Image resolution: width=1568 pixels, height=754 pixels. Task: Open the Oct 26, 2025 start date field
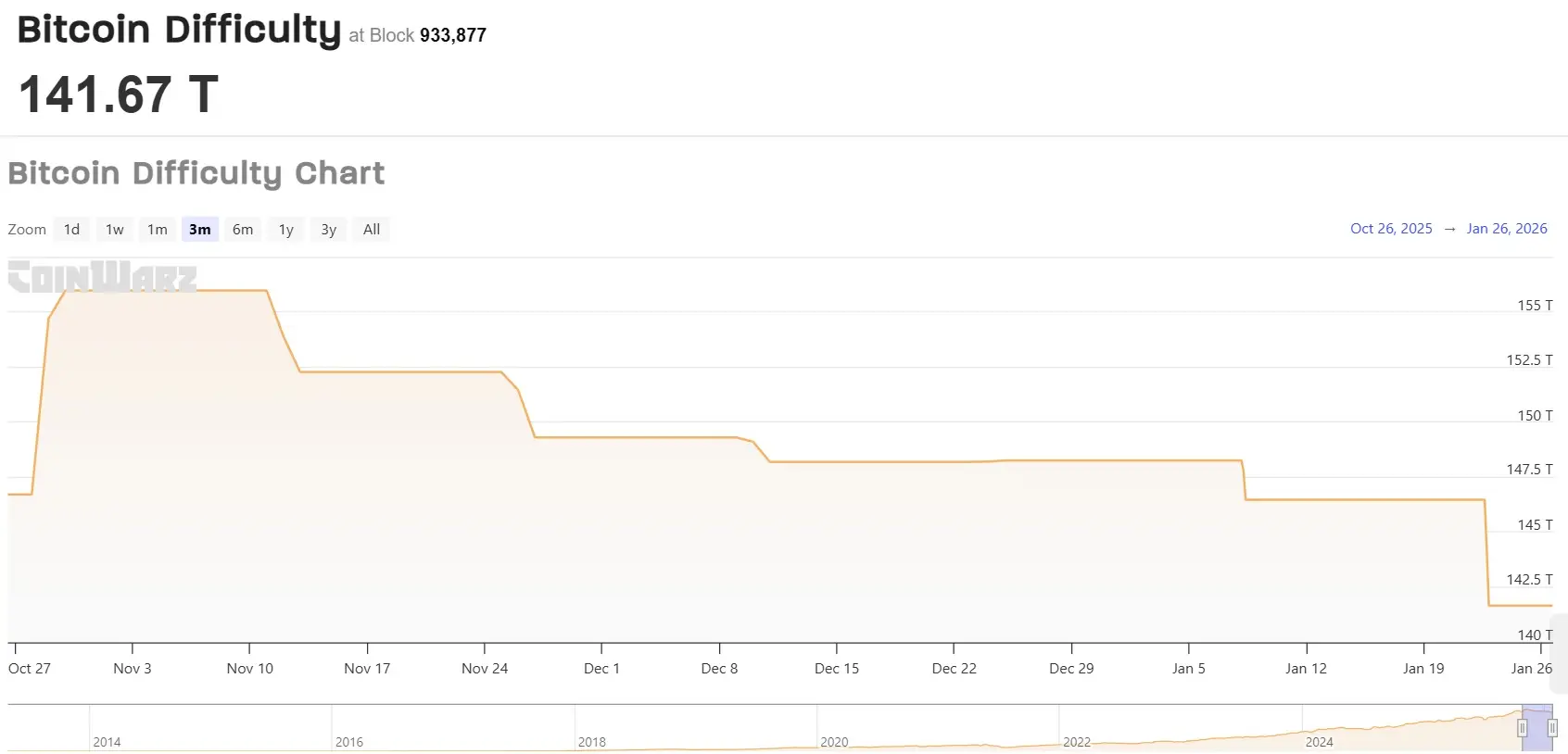[1391, 229]
